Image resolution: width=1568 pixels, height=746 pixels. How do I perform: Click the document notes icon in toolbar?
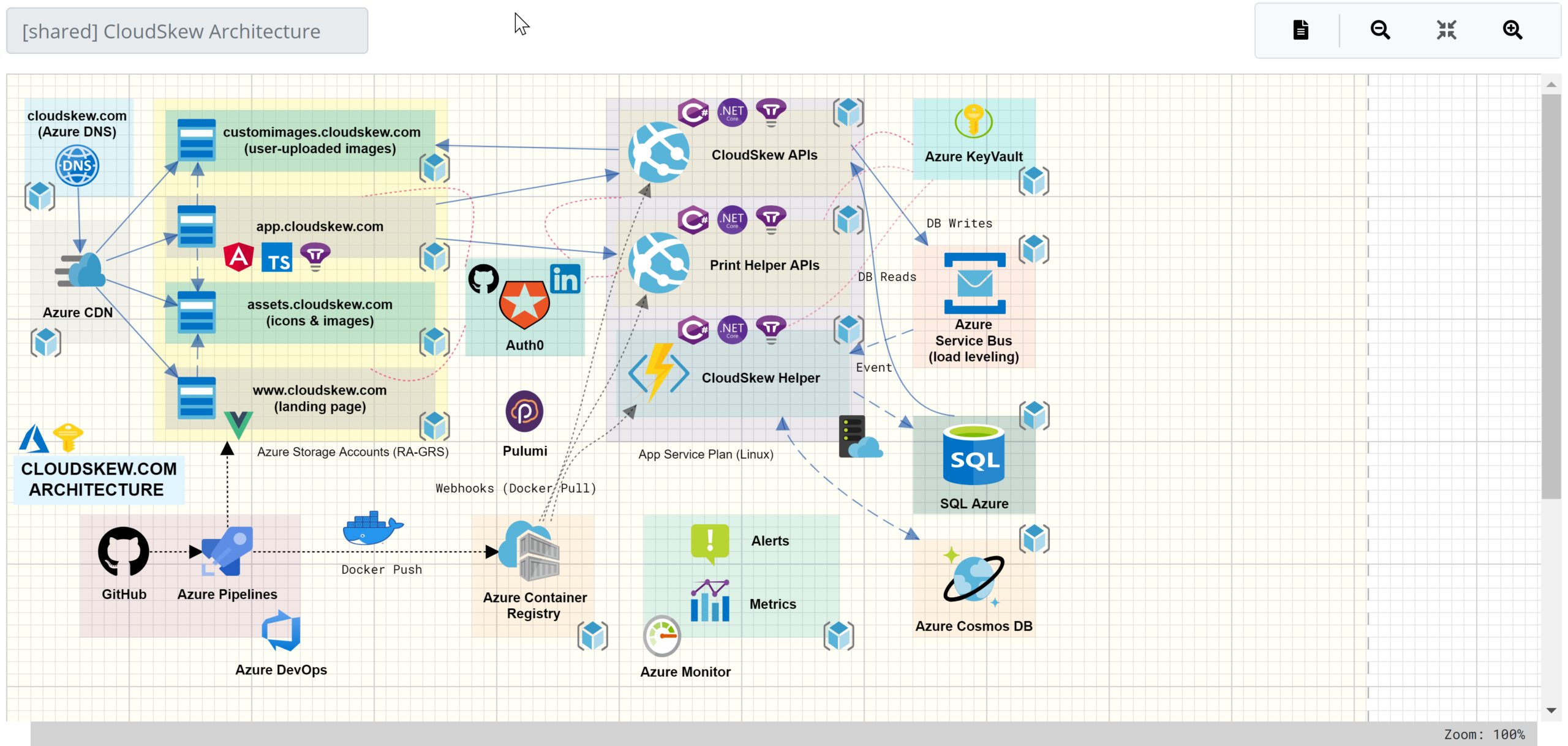(1300, 29)
